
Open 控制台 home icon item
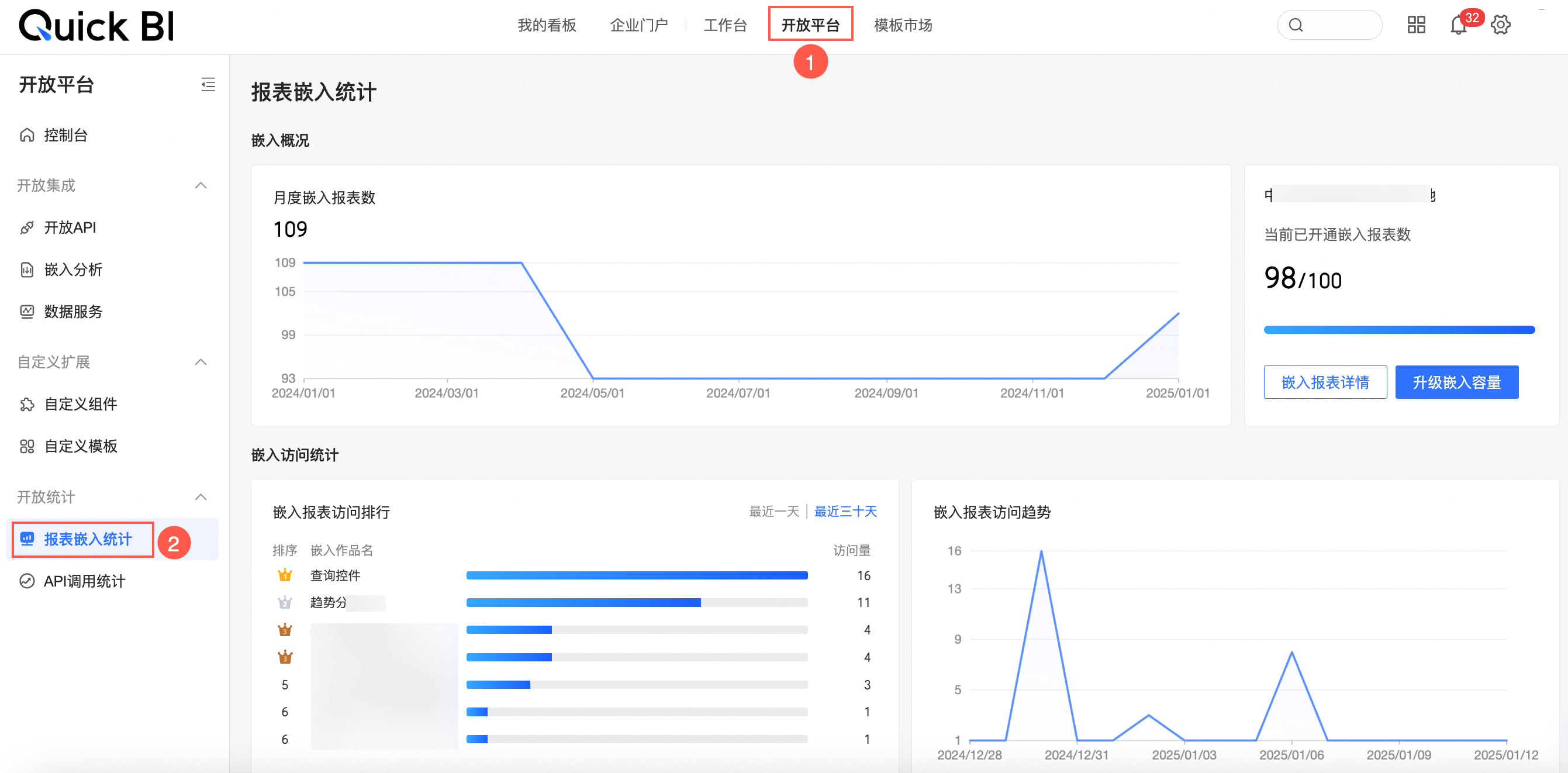[x=27, y=134]
